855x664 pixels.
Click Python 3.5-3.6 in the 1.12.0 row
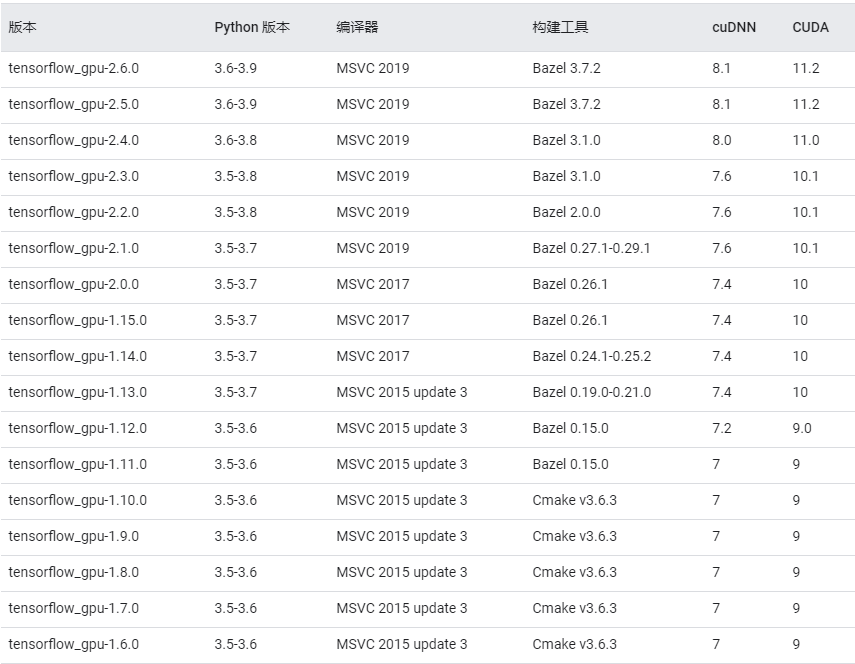click(236, 428)
